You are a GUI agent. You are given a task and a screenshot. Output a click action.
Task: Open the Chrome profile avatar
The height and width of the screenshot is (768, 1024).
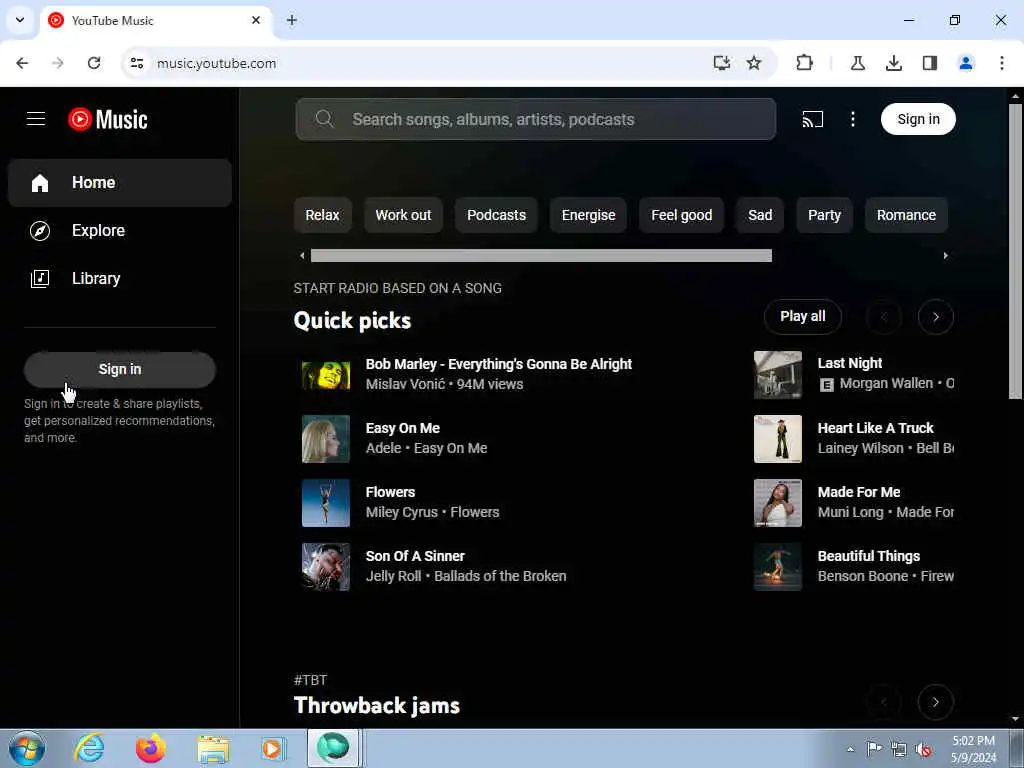point(965,63)
